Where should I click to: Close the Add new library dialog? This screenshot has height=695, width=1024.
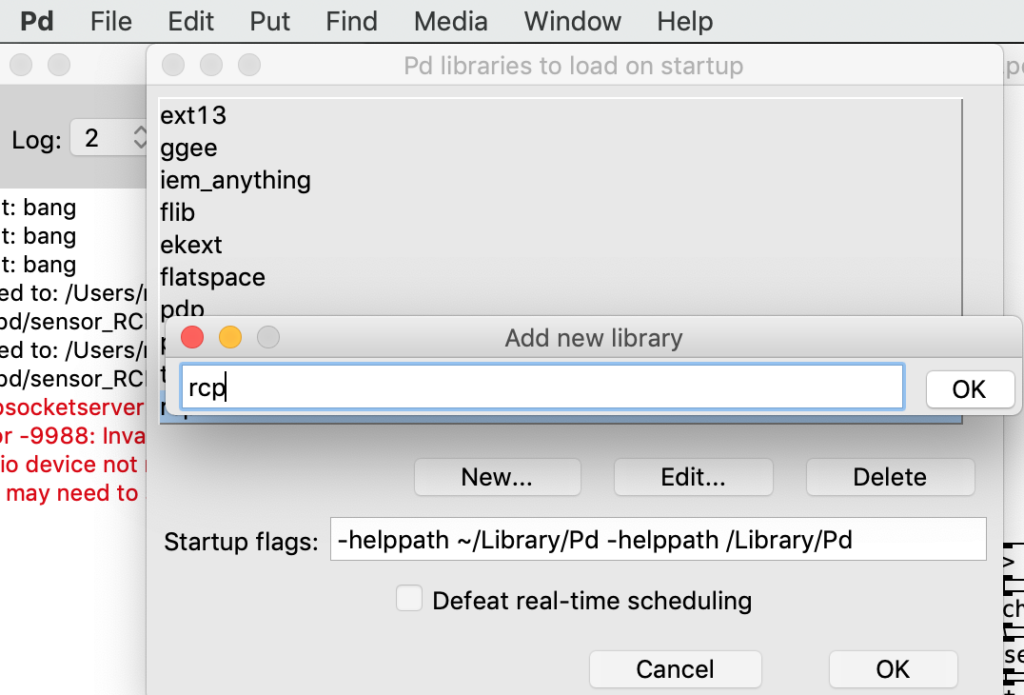tap(192, 337)
